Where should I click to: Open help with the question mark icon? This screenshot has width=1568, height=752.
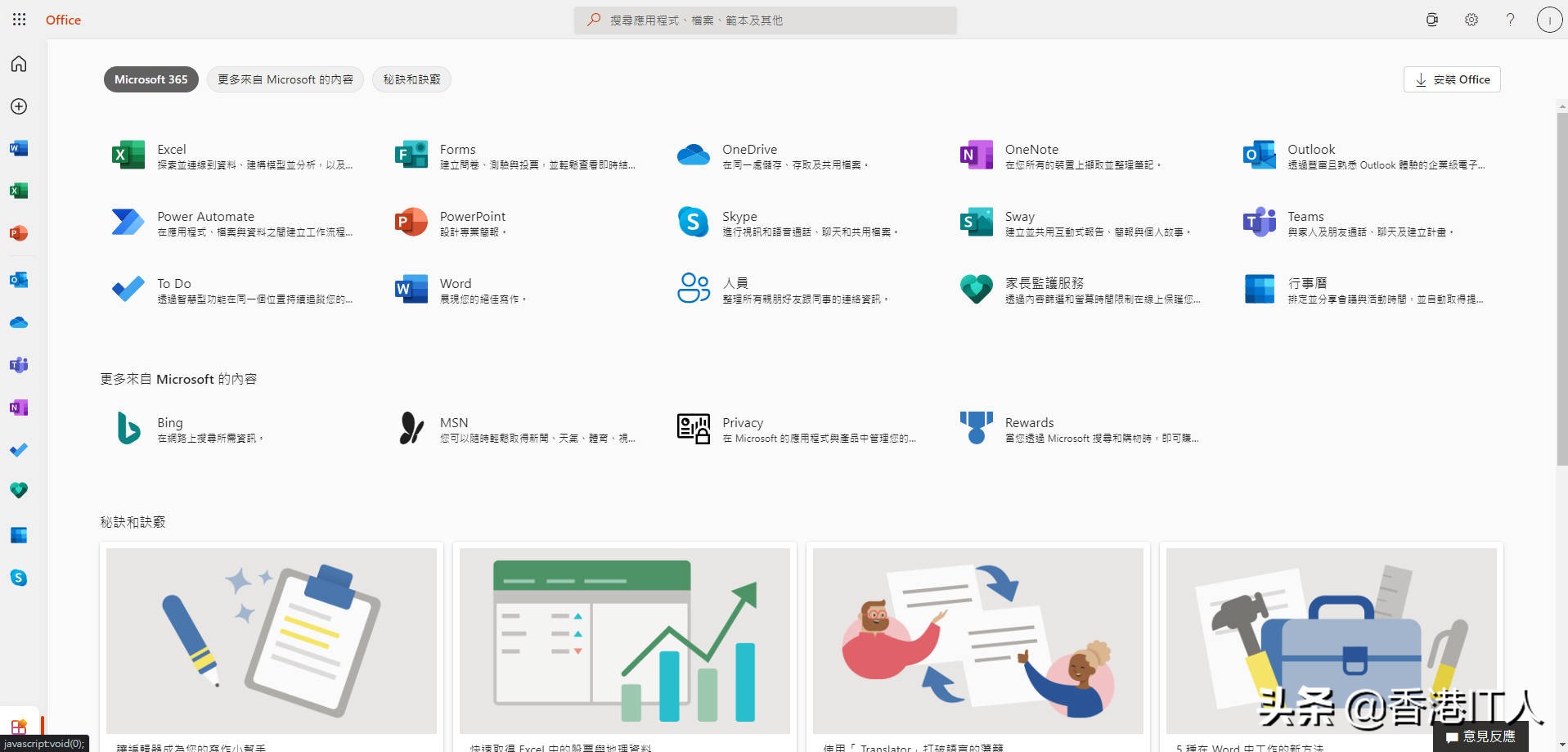tap(1511, 20)
